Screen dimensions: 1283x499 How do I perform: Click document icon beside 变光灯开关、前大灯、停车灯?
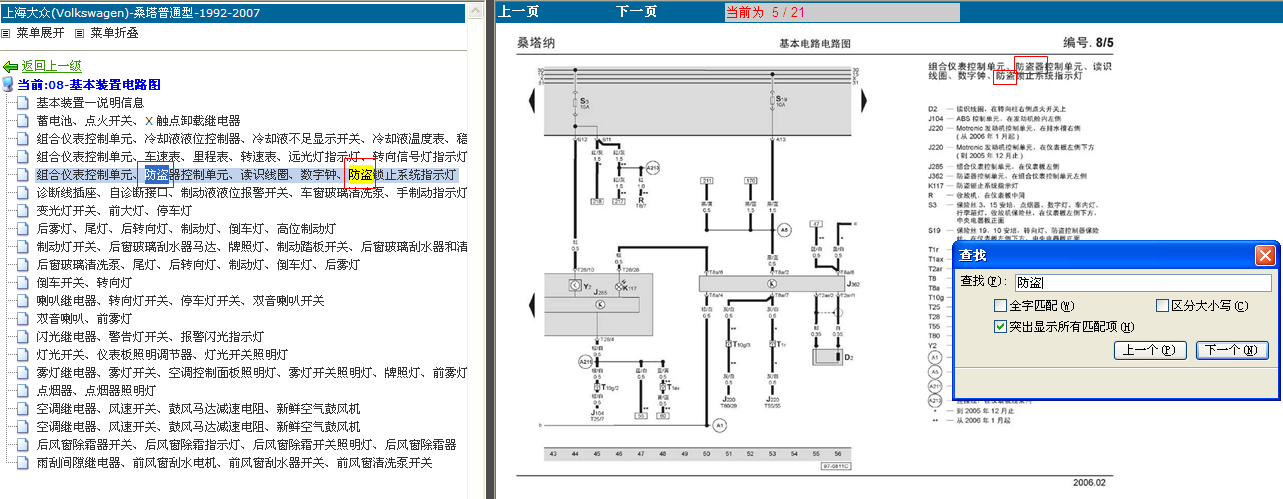(x=23, y=210)
